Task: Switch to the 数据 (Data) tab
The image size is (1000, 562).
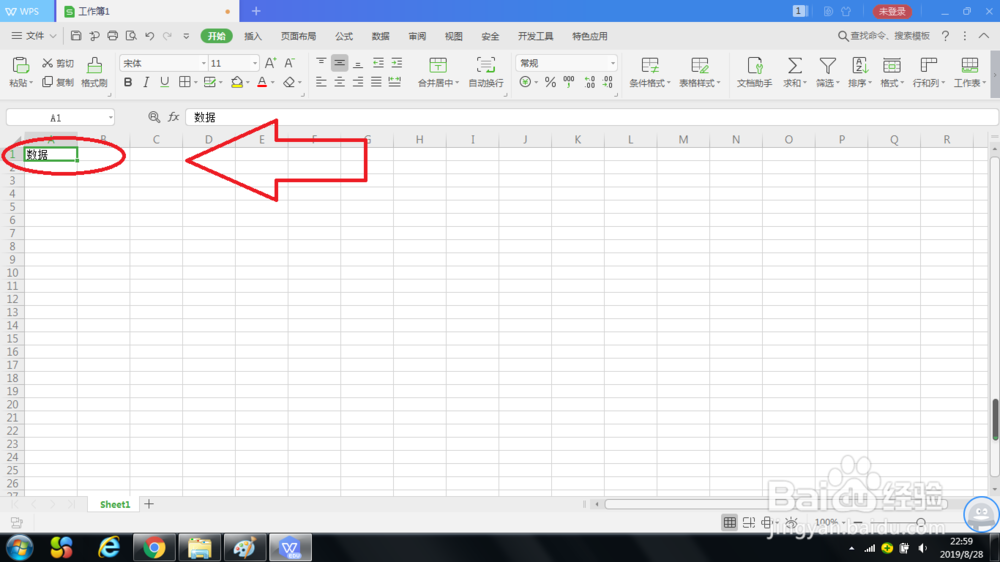Action: (381, 36)
